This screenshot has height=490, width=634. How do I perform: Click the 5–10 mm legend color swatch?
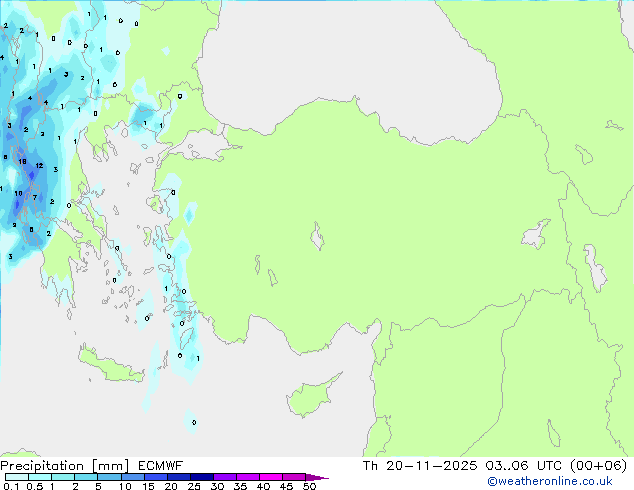coord(109,477)
